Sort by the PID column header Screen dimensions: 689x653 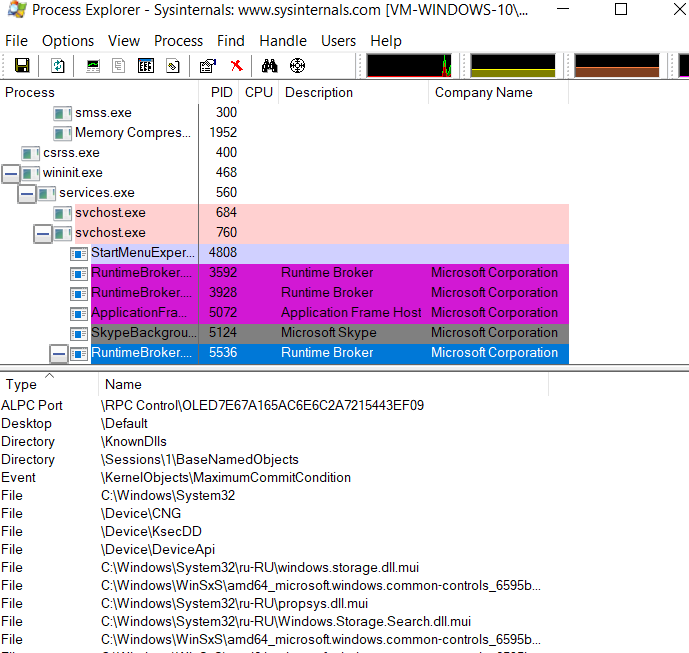219,92
